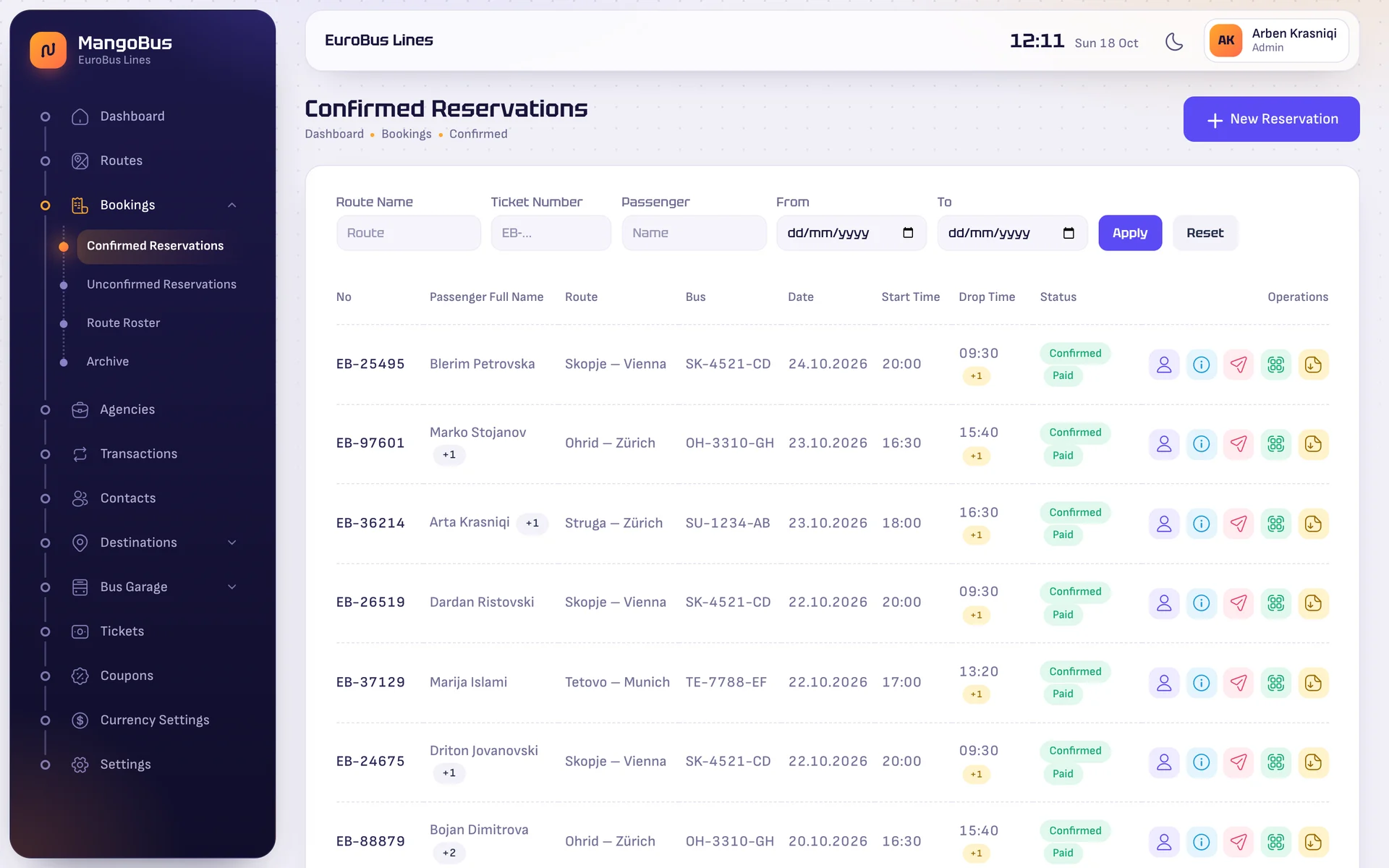
Task: Focus the Ticket Number filter field
Action: 551,233
